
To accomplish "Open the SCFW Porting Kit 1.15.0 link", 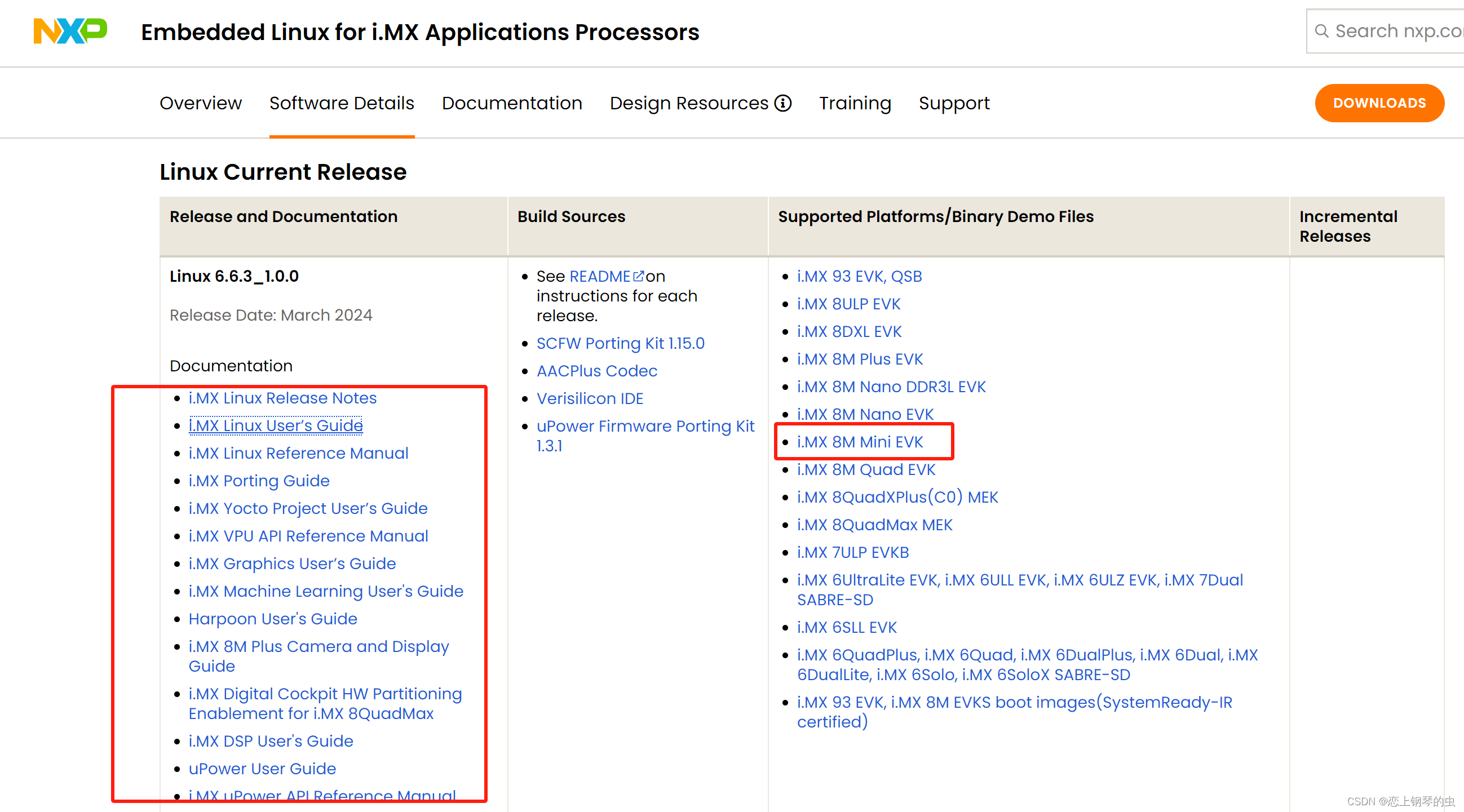I will click(620, 343).
